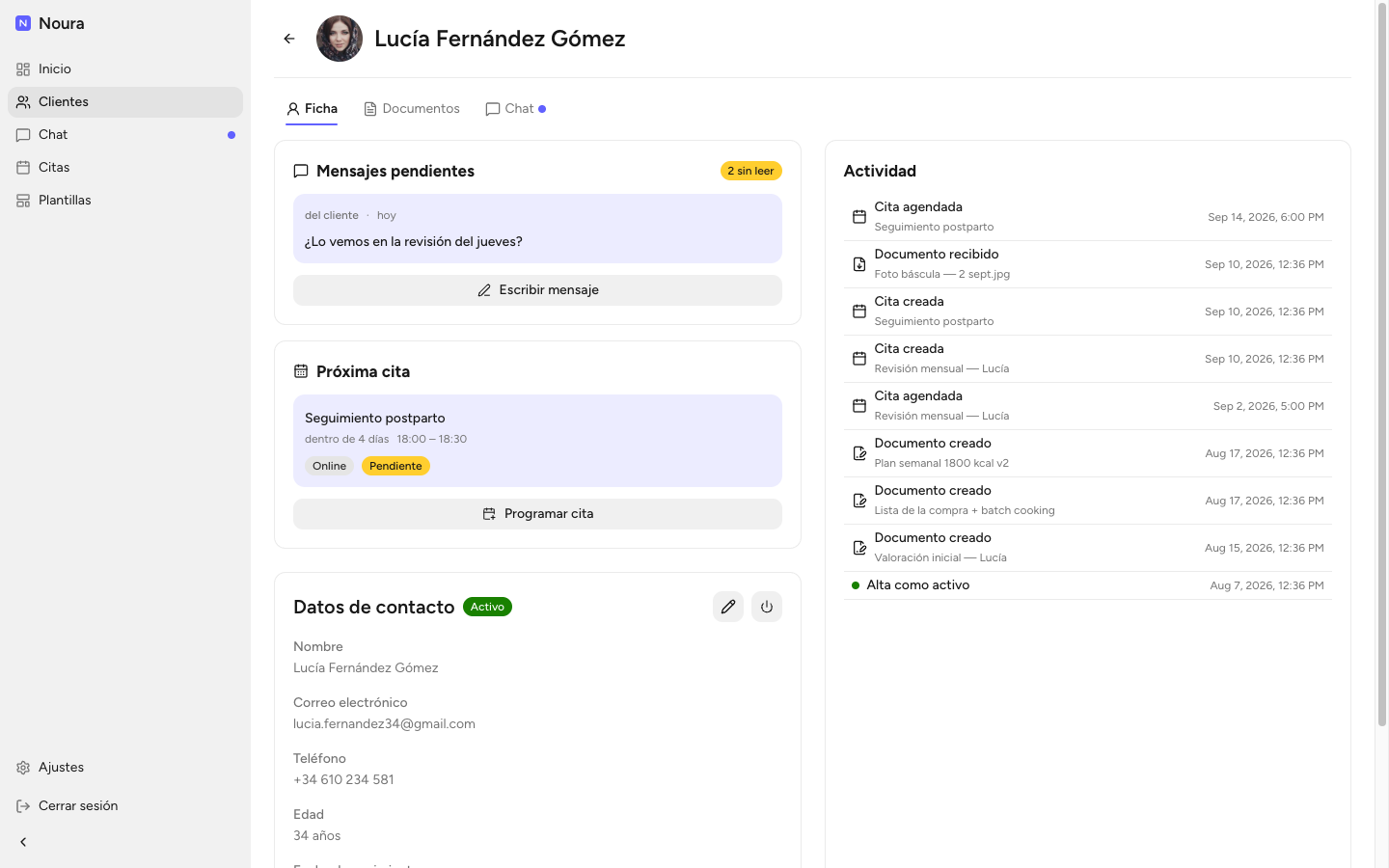This screenshot has width=1389, height=868.
Task: Click the Pendiente status badge
Action: click(x=395, y=466)
